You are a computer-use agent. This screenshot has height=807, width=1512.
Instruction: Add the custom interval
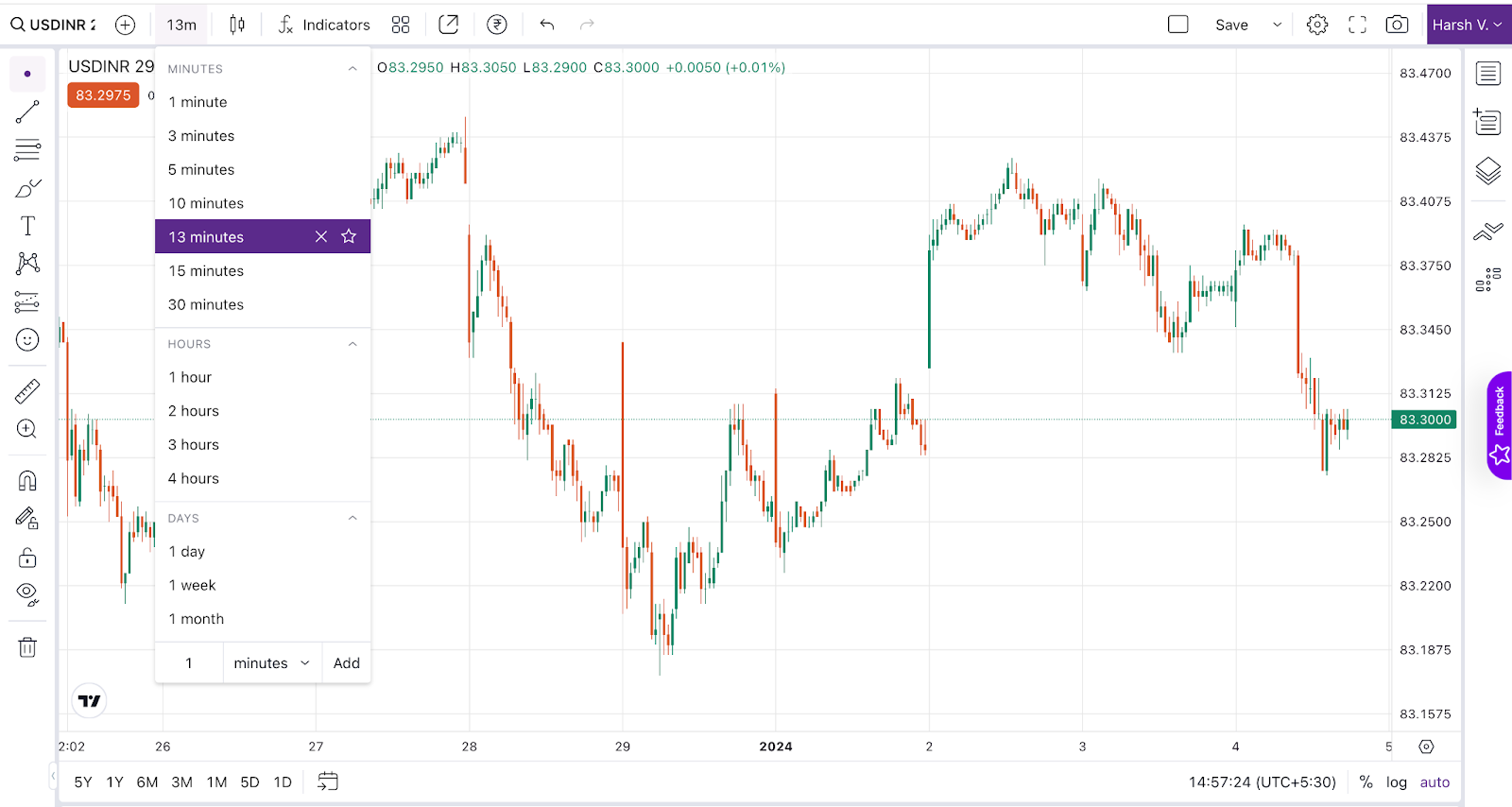click(347, 663)
